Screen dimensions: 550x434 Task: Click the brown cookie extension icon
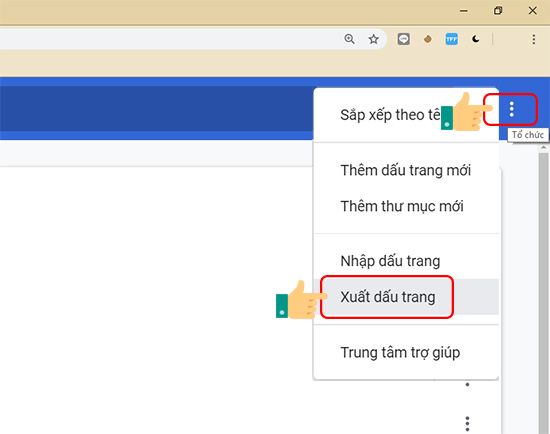pos(428,39)
